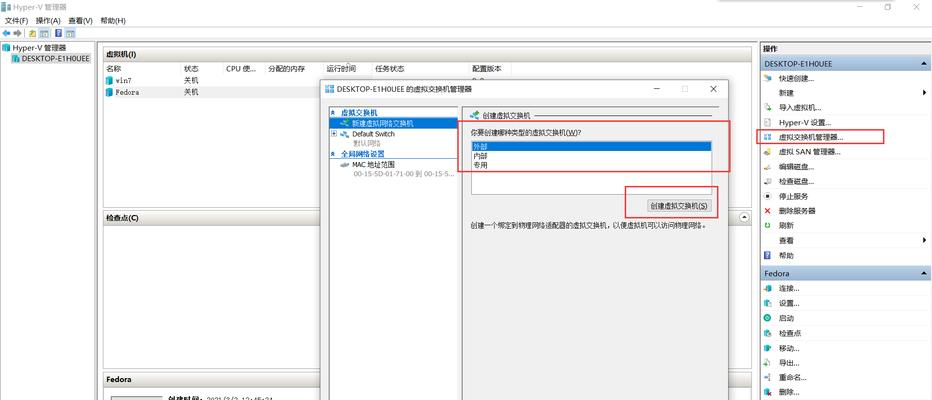932x400 pixels.
Task: Click the 导入虚拟机... action link
Action: pyautogui.click(x=800, y=108)
